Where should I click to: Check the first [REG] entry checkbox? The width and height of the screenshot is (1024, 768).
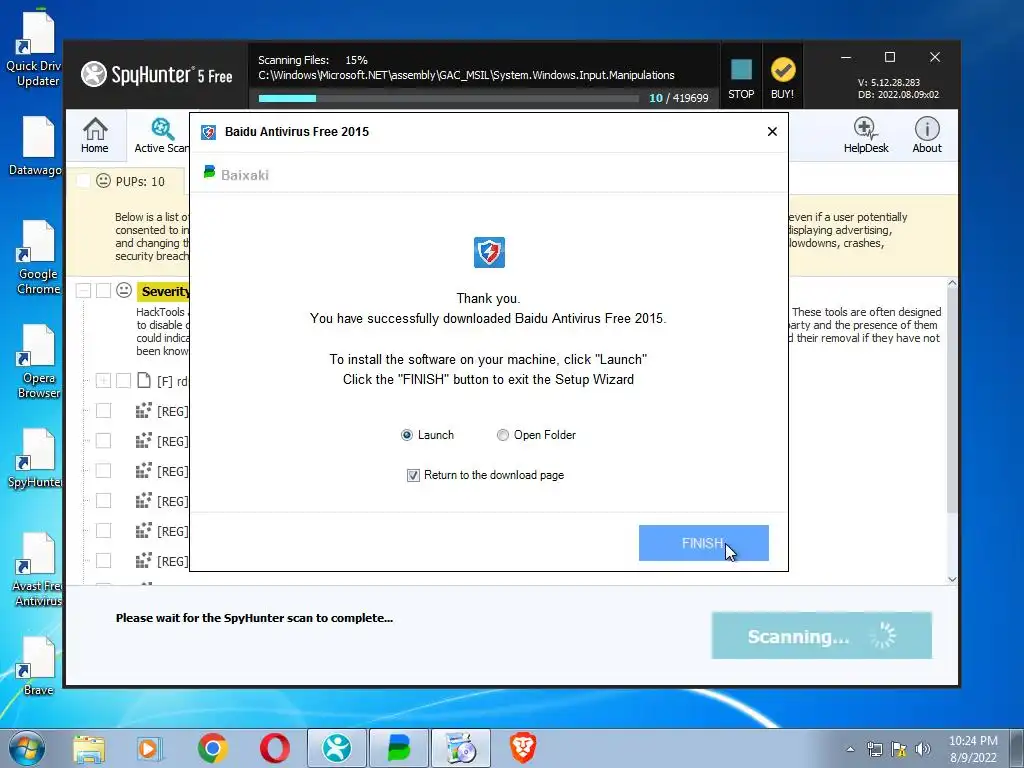point(103,411)
